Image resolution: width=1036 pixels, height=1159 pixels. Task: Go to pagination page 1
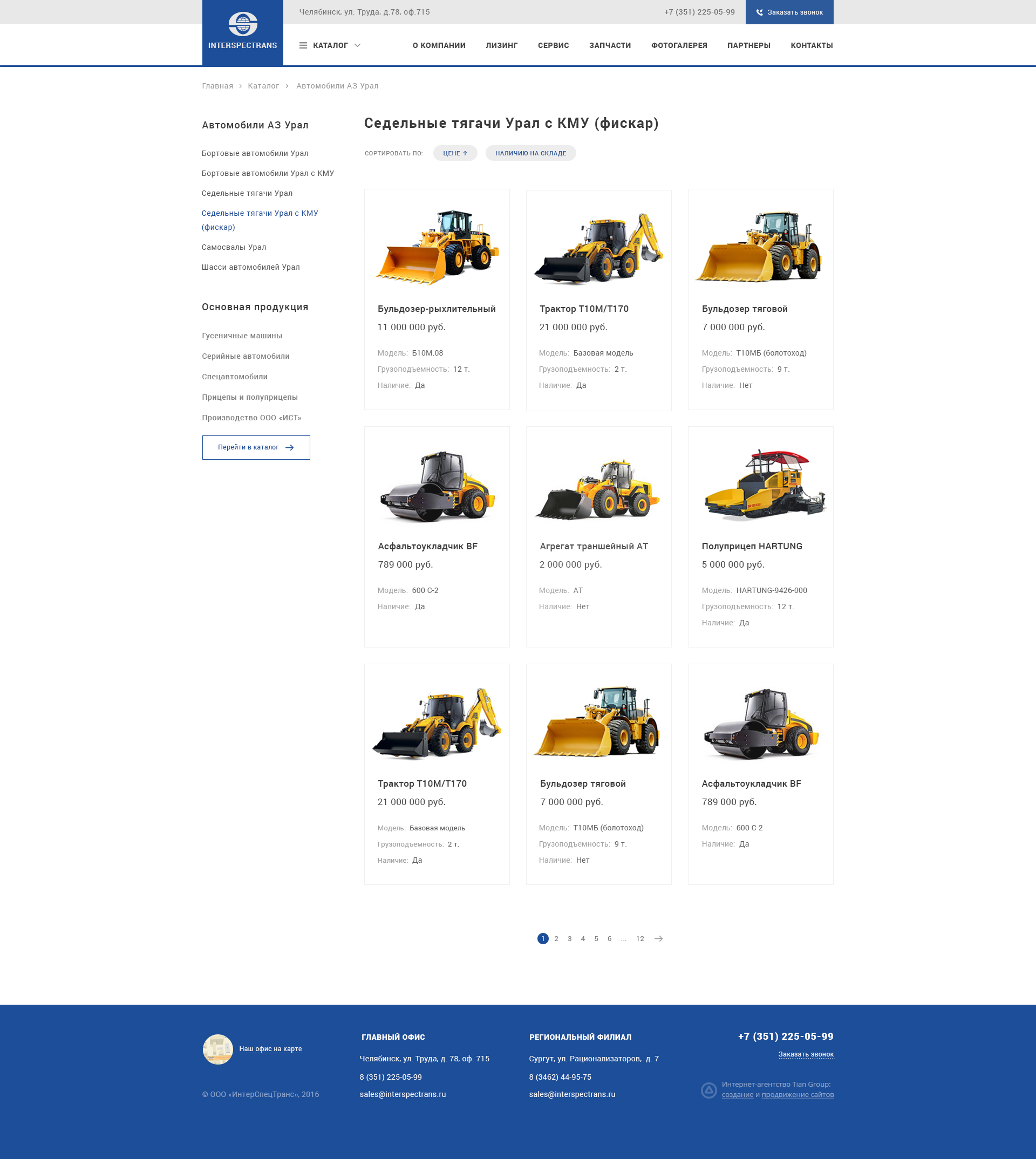(x=542, y=939)
